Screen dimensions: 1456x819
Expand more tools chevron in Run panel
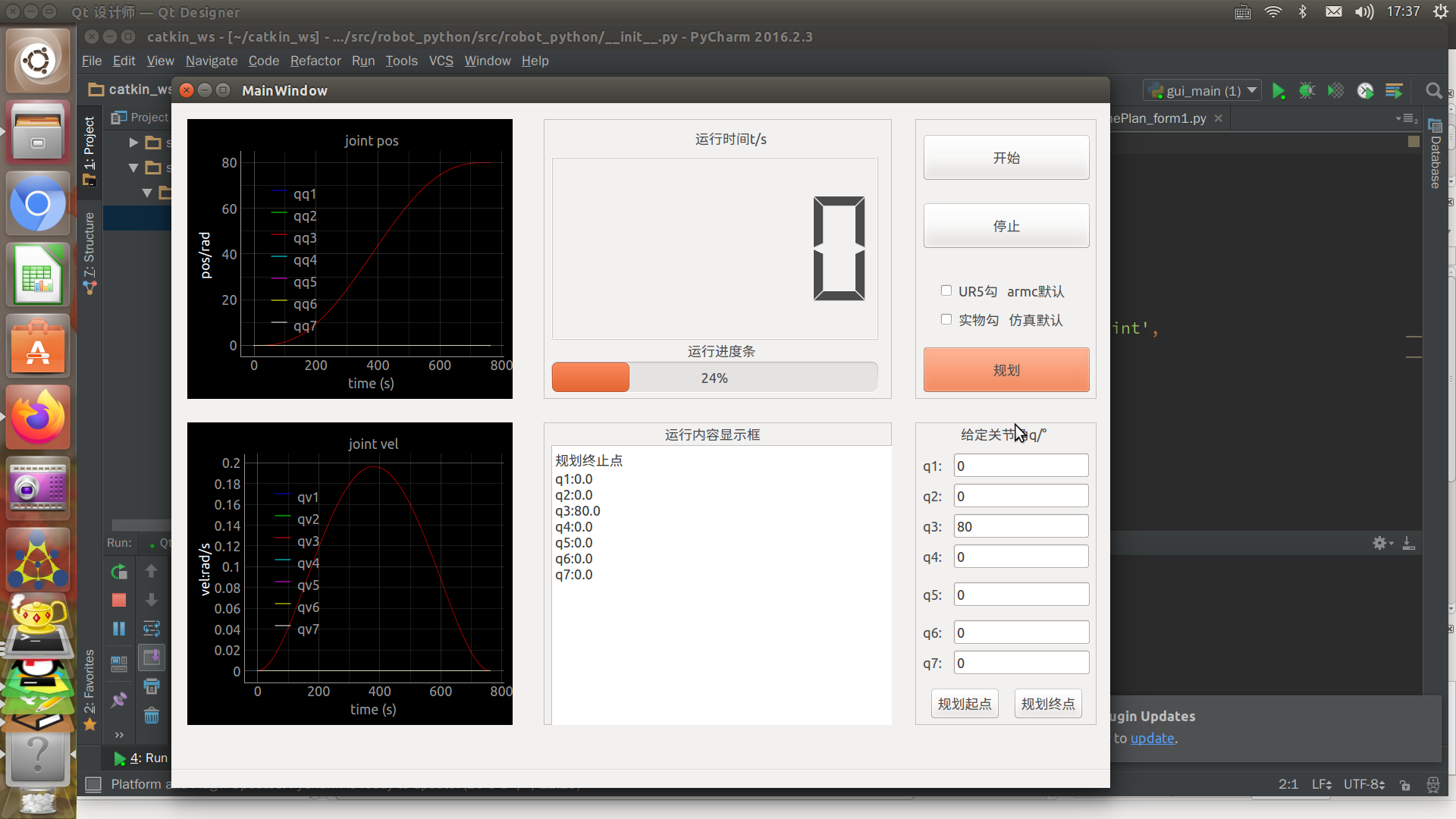pyautogui.click(x=119, y=734)
